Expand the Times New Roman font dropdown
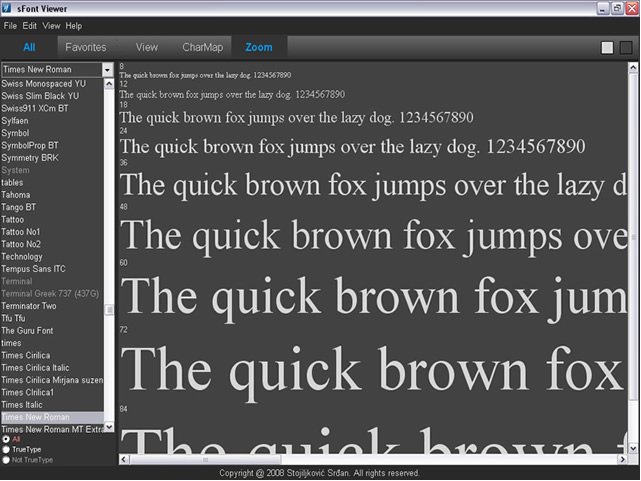The width and height of the screenshot is (641, 481). 108,70
